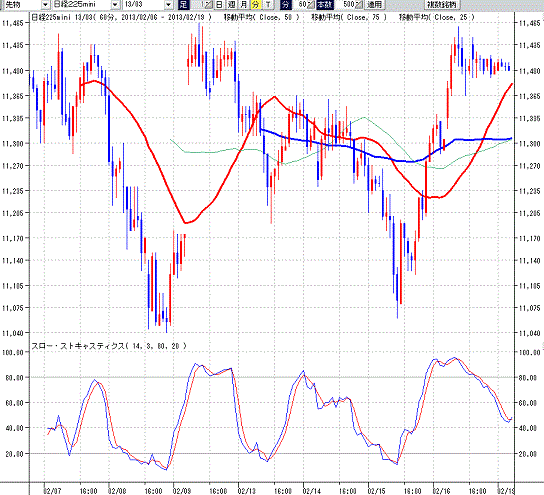Click the stepper beside the 500 bar count
This screenshot has width=544, height=495.
[x=359, y=5]
